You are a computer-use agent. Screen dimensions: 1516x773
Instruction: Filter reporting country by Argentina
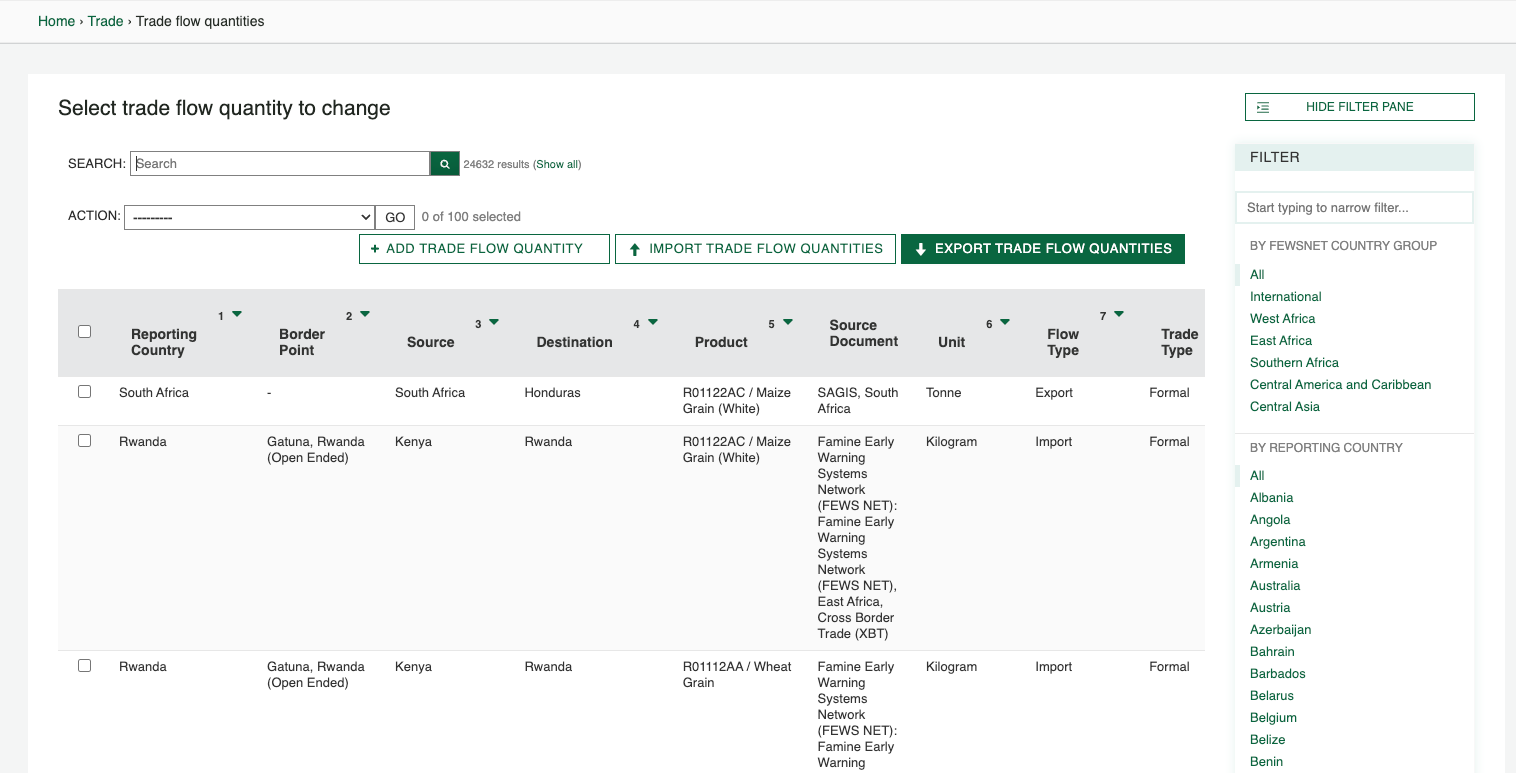pos(1277,542)
